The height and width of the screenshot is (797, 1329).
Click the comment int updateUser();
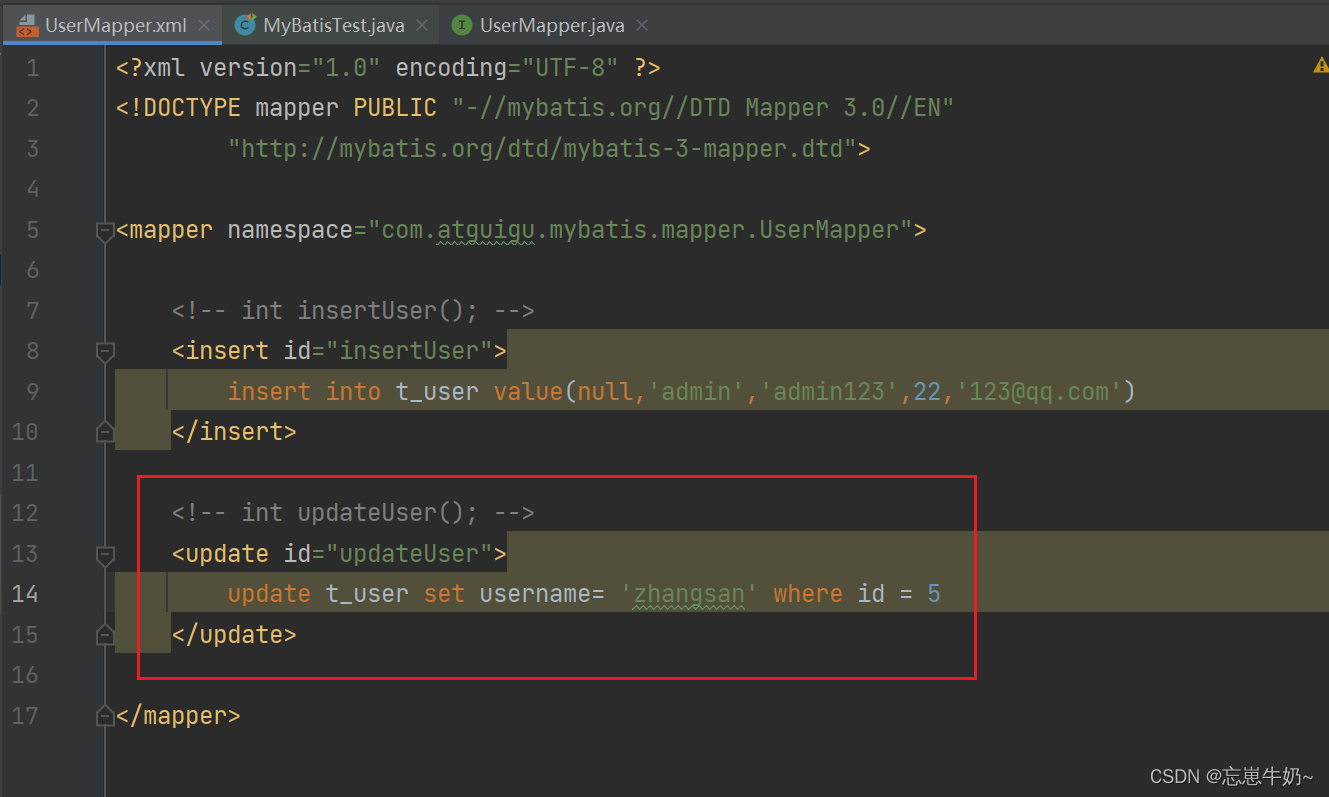tap(353, 513)
